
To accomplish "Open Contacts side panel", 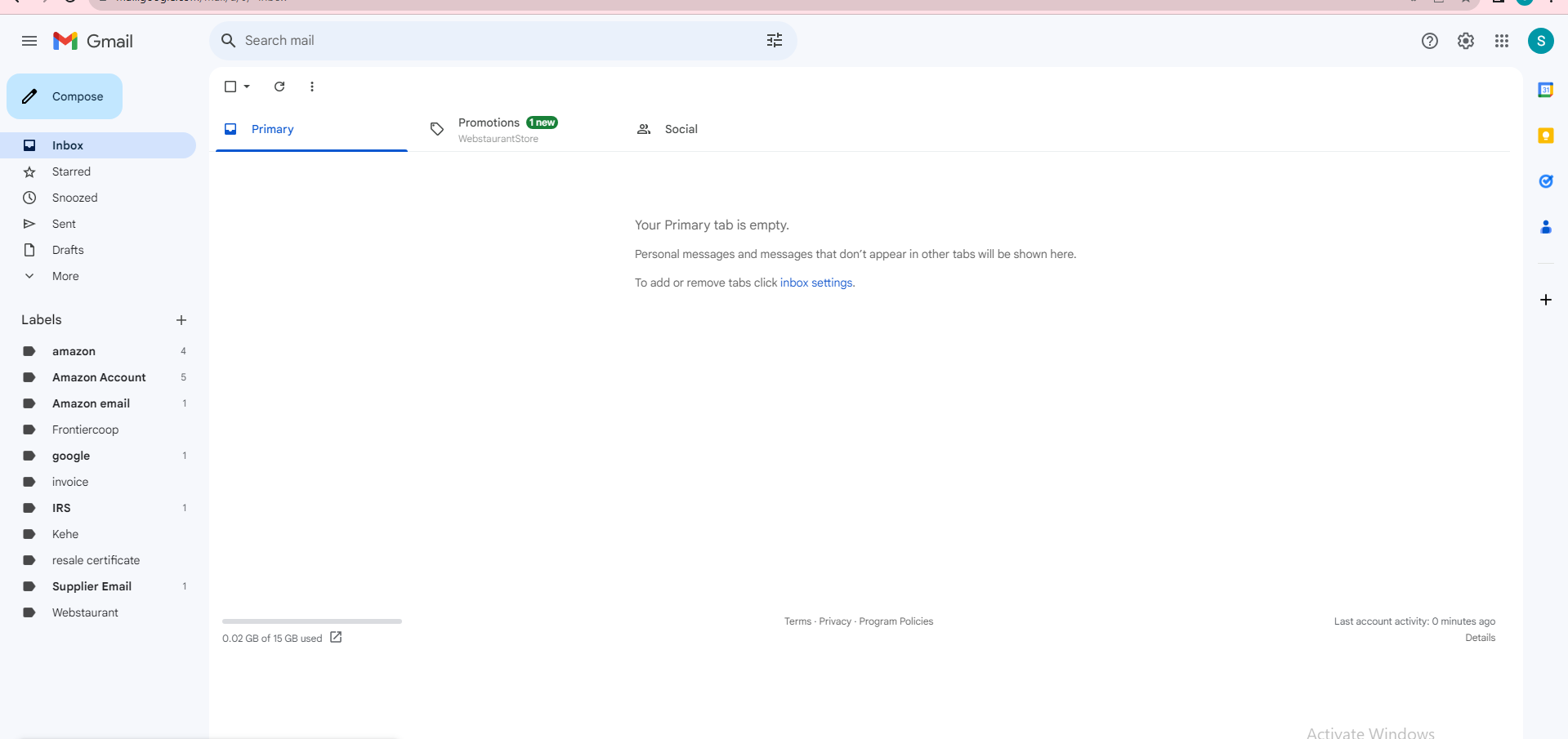I will 1546,227.
